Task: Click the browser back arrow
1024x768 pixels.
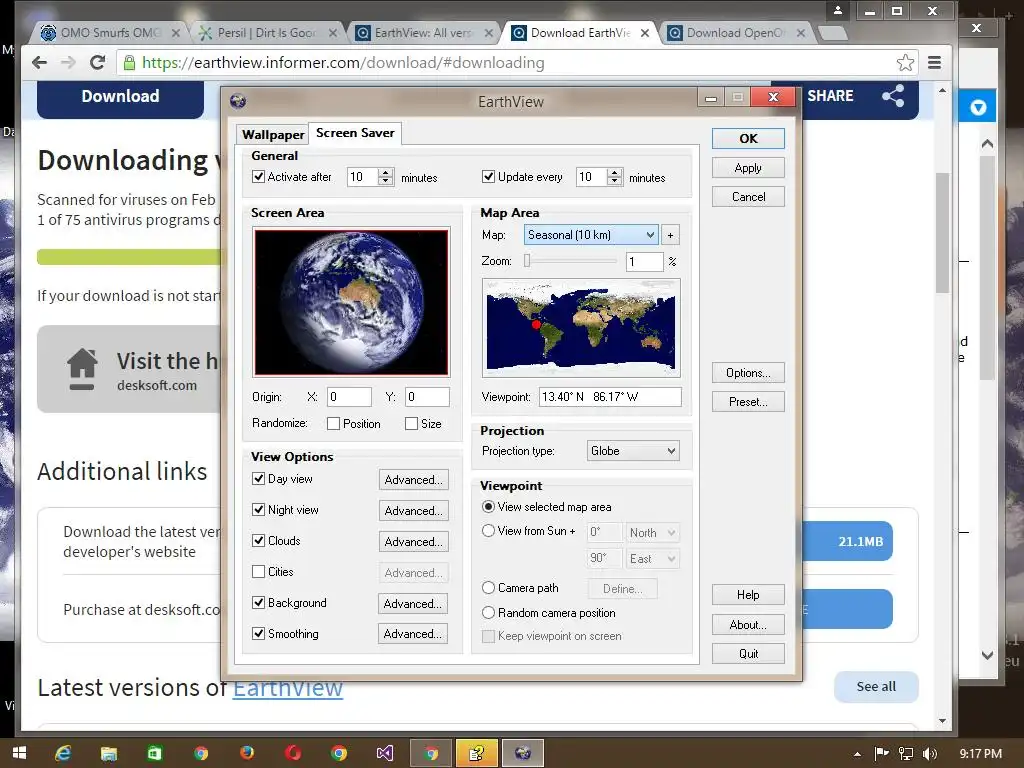Action: pyautogui.click(x=39, y=63)
